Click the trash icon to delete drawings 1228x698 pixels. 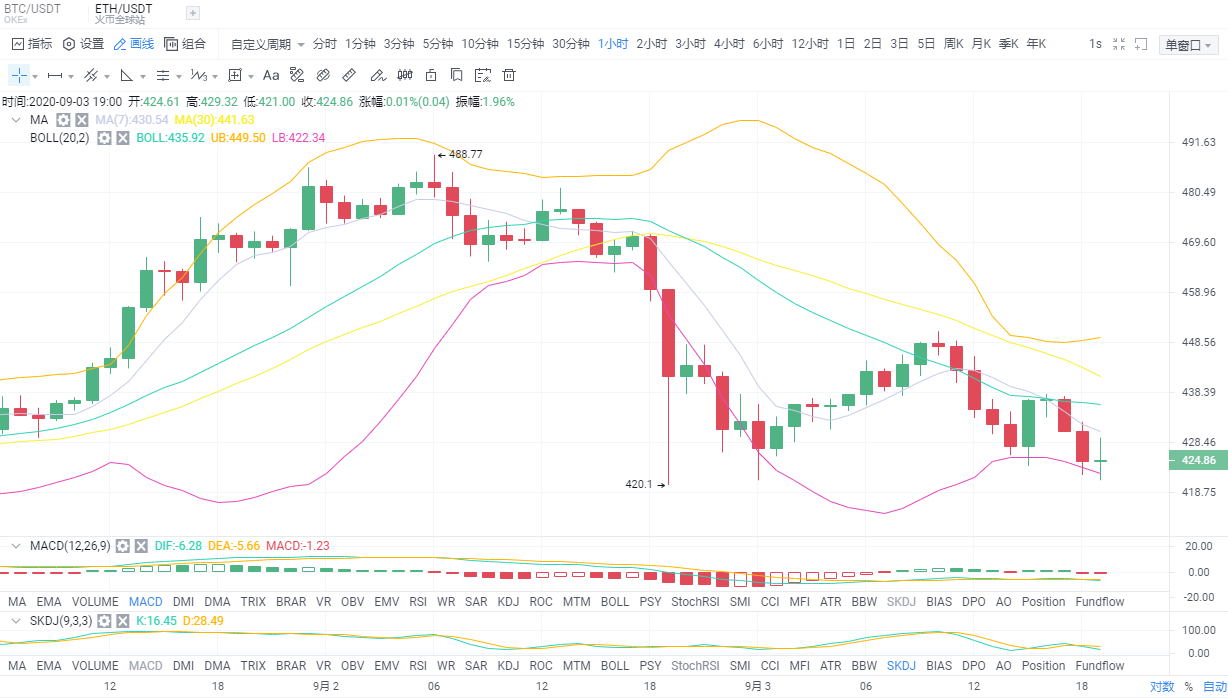click(x=509, y=75)
